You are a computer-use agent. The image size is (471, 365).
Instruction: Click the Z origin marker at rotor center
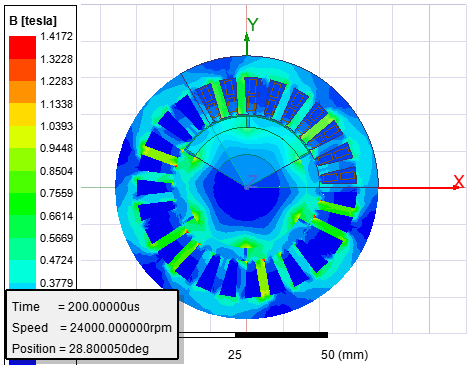(250, 182)
